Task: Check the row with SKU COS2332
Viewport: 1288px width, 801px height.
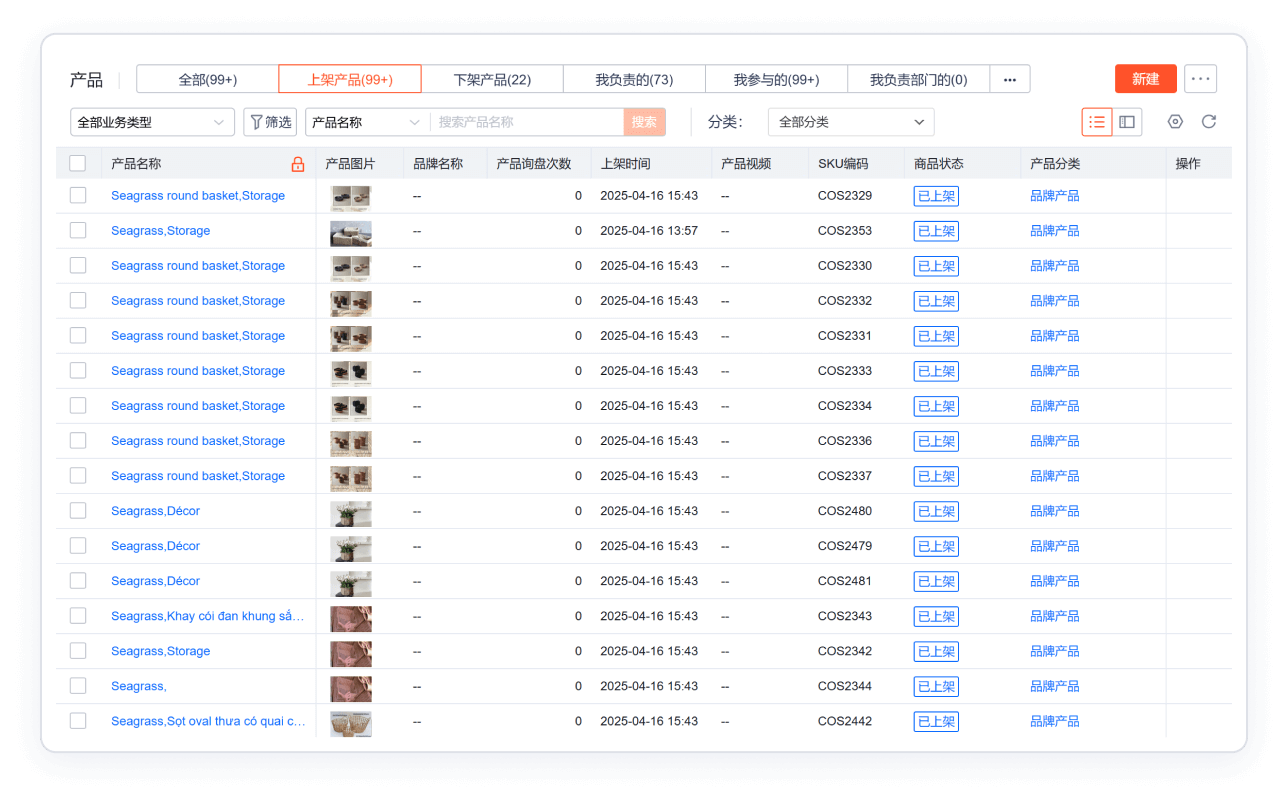Action: 78,301
